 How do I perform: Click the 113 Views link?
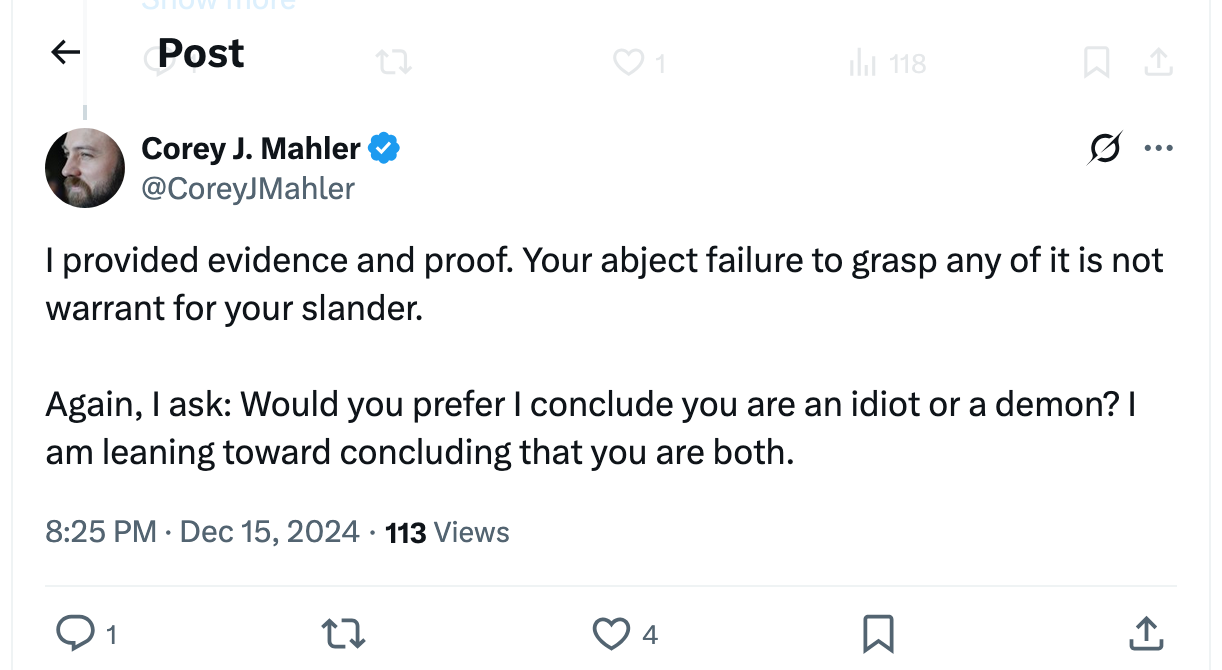coord(446,532)
